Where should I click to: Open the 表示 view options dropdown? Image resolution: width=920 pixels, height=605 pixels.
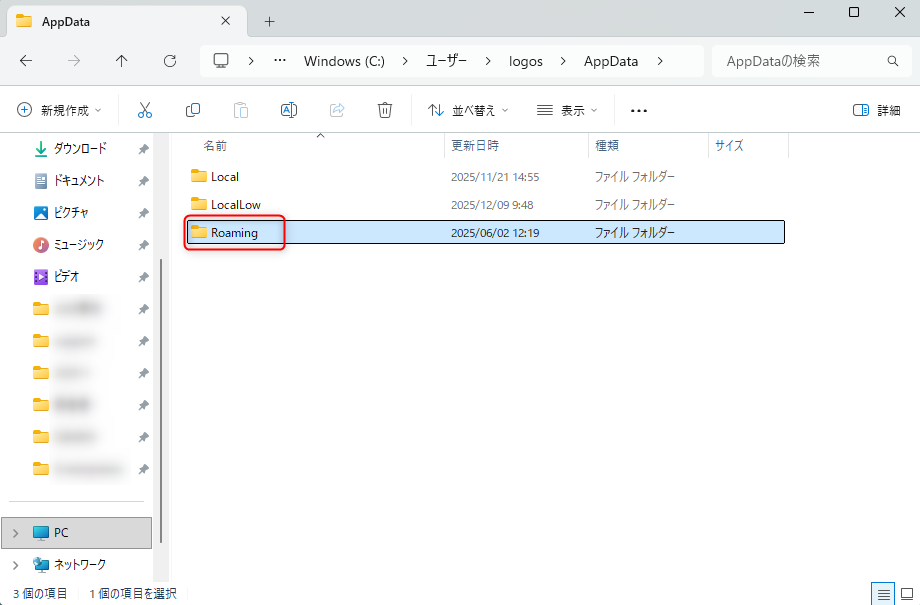566,110
